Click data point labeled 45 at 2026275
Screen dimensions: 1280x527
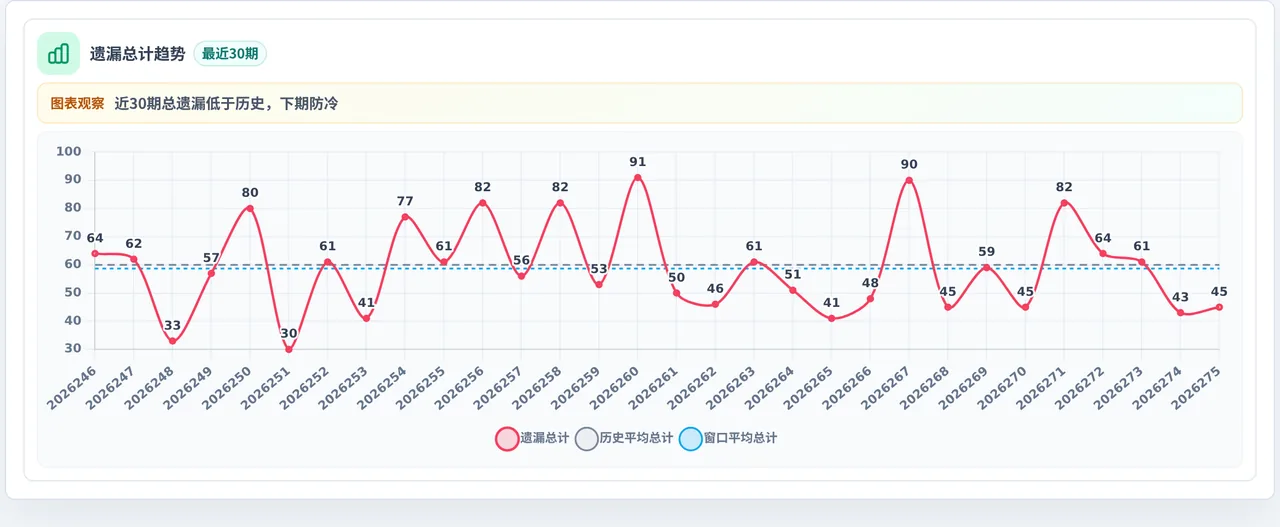(1219, 307)
